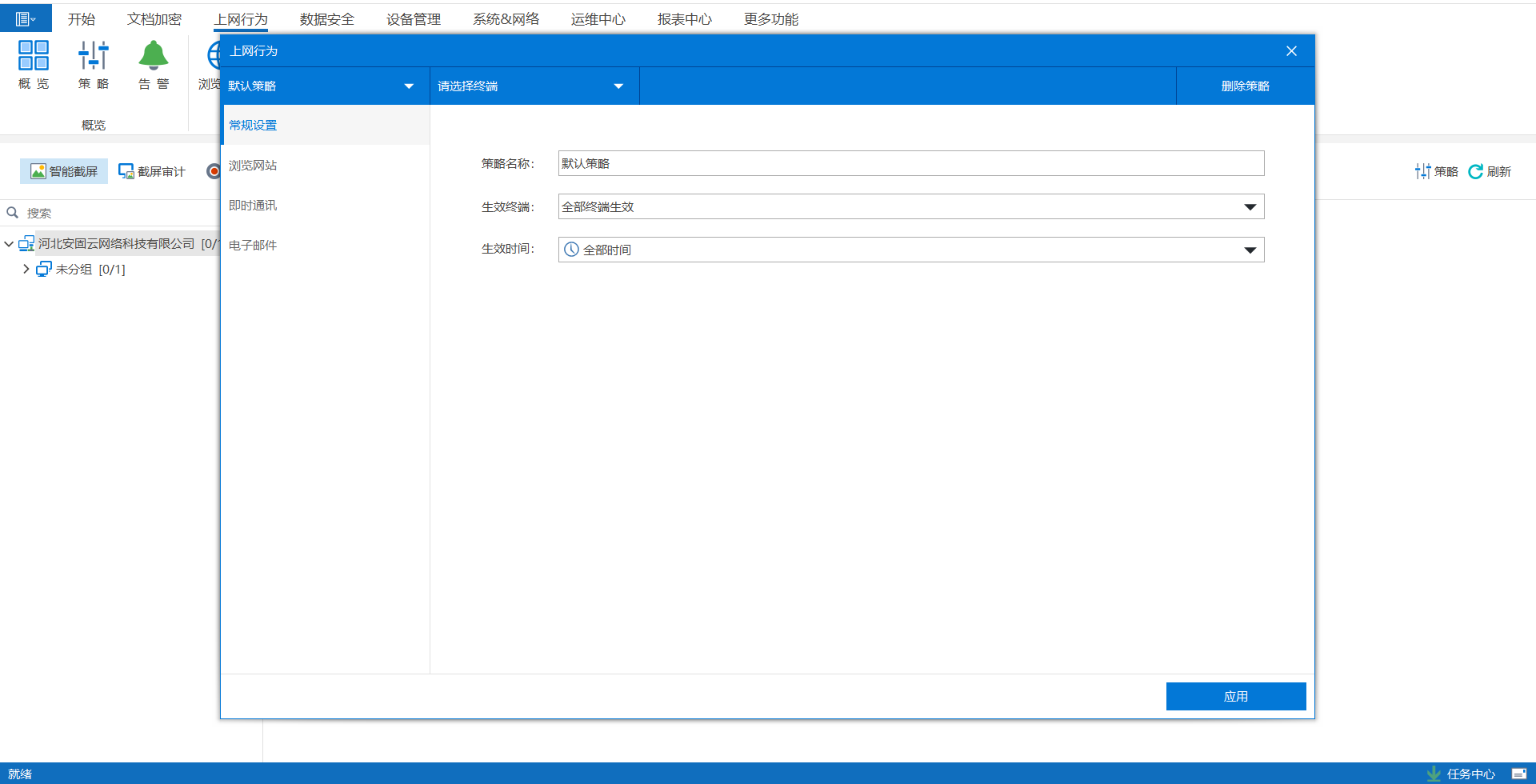Screen dimensions: 1536x784
Task: Expand the 生效时间 time dropdown
Action: [x=1250, y=250]
